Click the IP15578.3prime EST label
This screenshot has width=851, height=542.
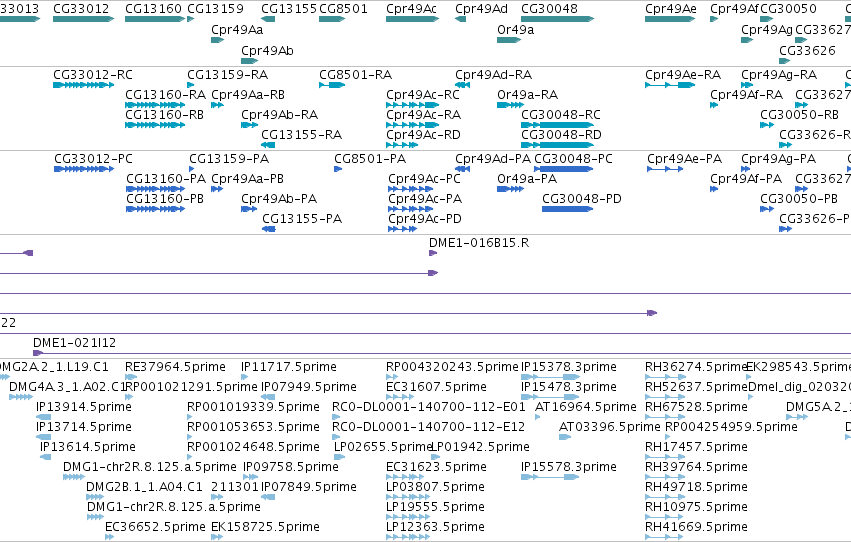[569, 467]
